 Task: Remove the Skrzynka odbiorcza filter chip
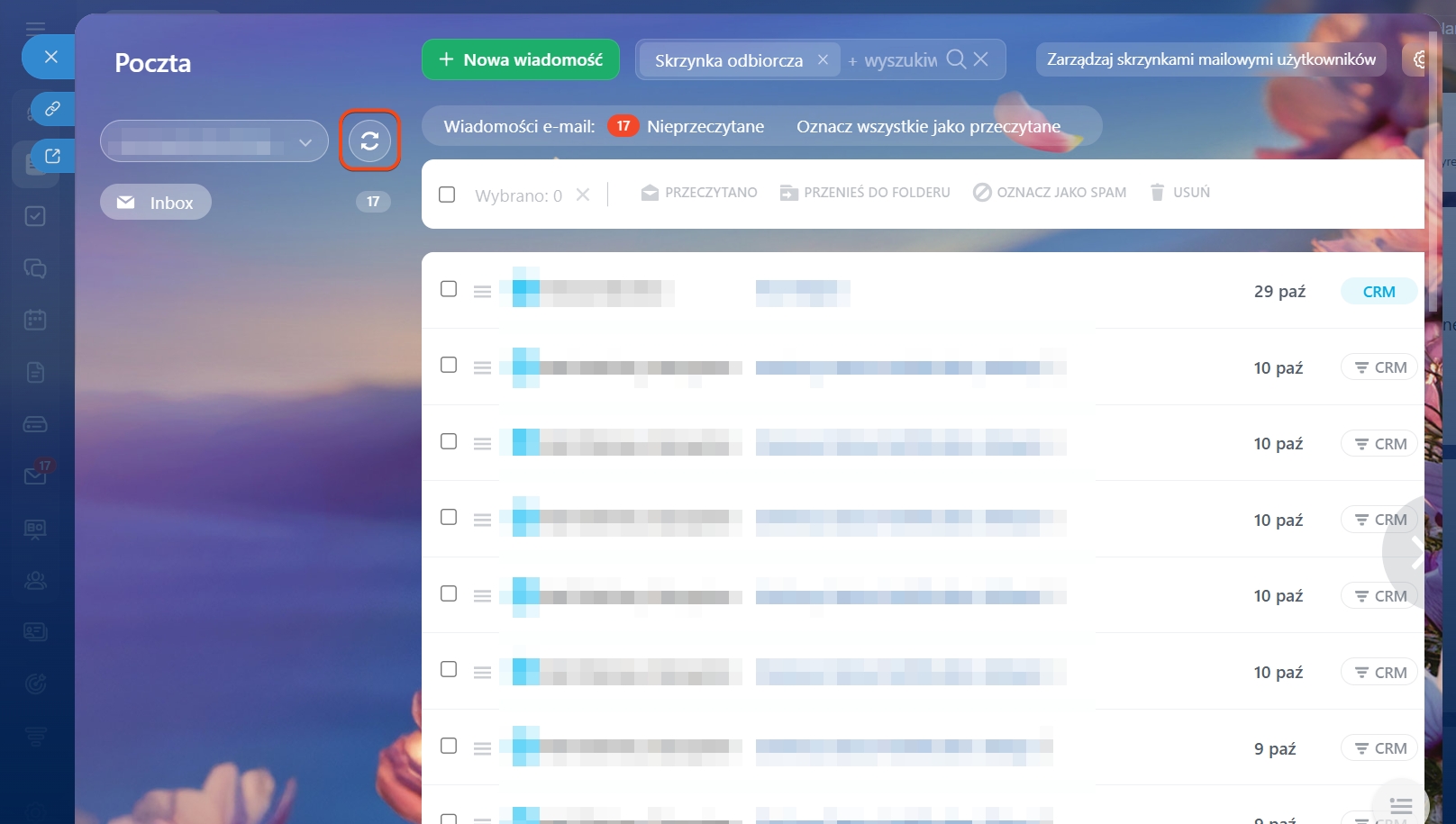[x=823, y=59]
